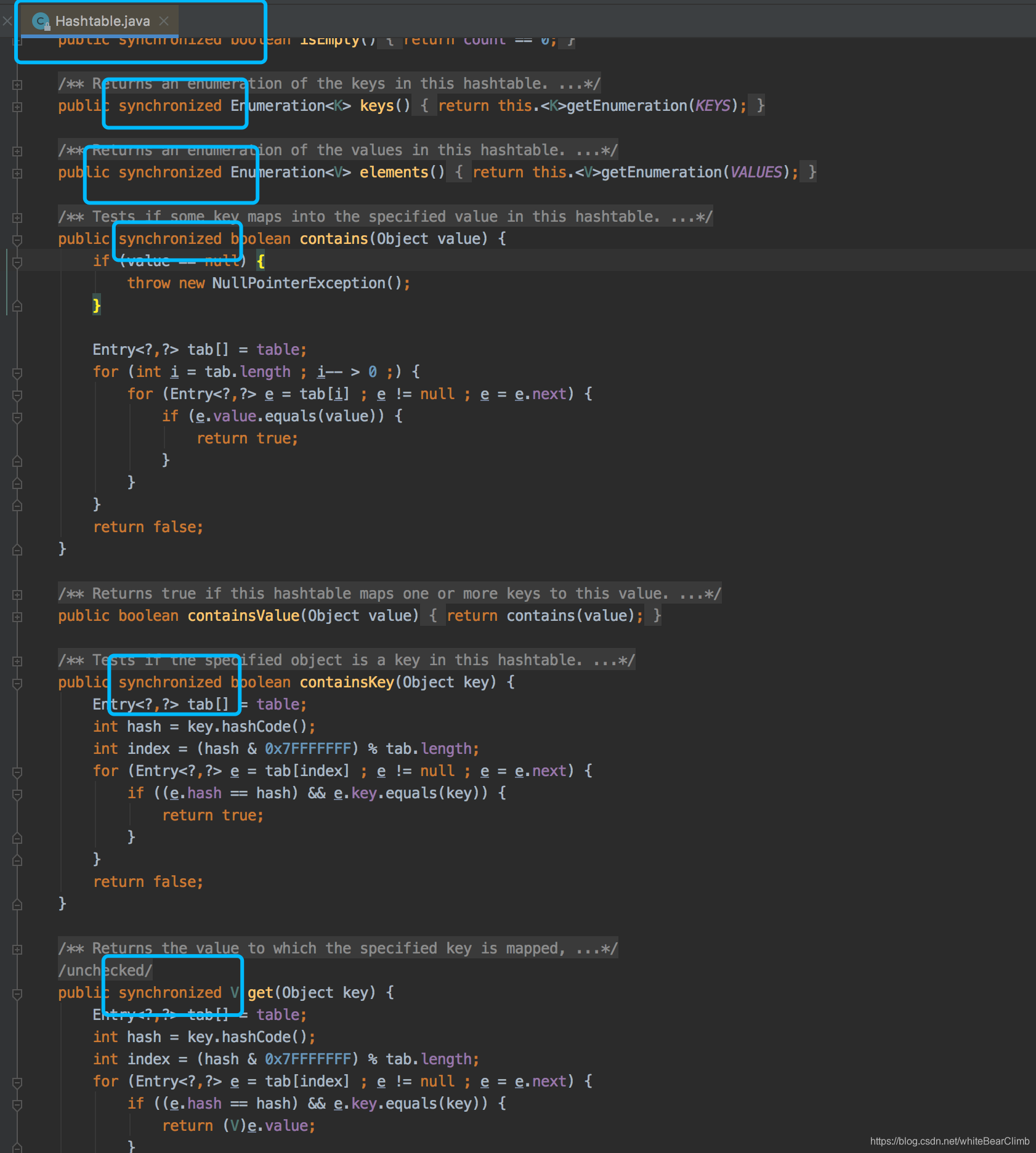This screenshot has width=1036, height=1153.
Task: Click 'return false;' in contains method
Action: (x=148, y=527)
